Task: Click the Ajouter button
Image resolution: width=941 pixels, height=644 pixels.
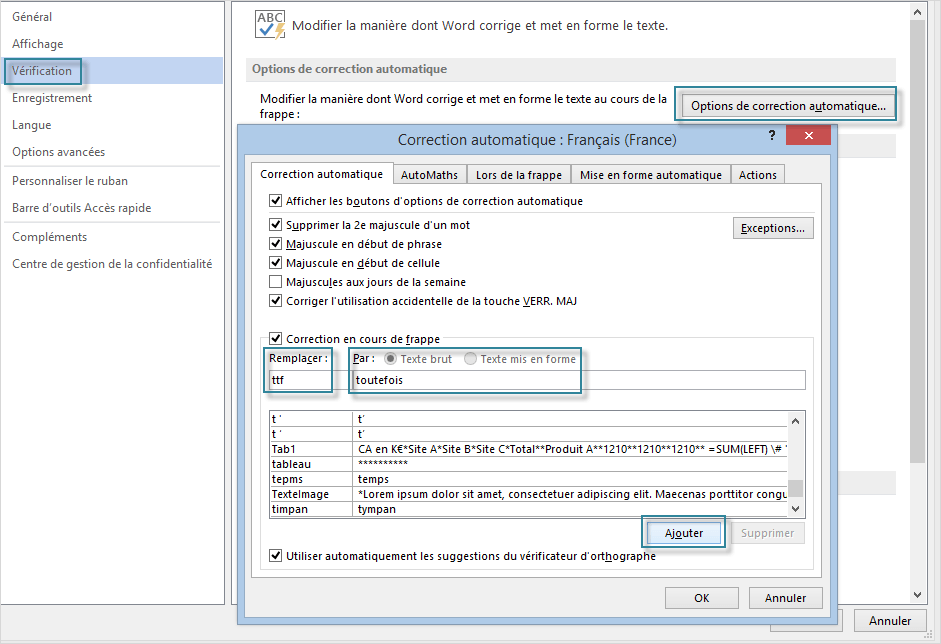Action: (x=685, y=533)
